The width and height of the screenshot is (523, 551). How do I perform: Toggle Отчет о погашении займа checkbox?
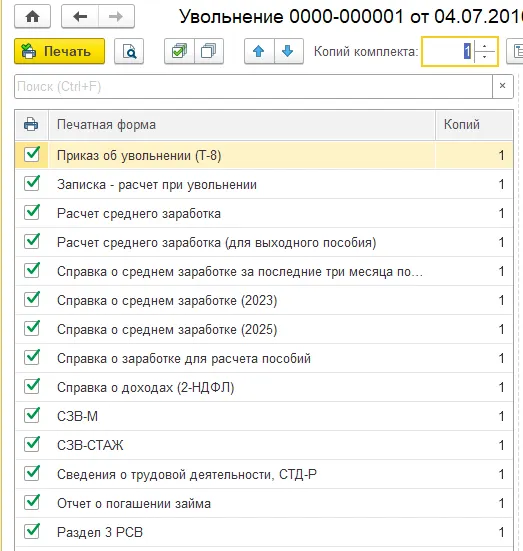[x=32, y=502]
